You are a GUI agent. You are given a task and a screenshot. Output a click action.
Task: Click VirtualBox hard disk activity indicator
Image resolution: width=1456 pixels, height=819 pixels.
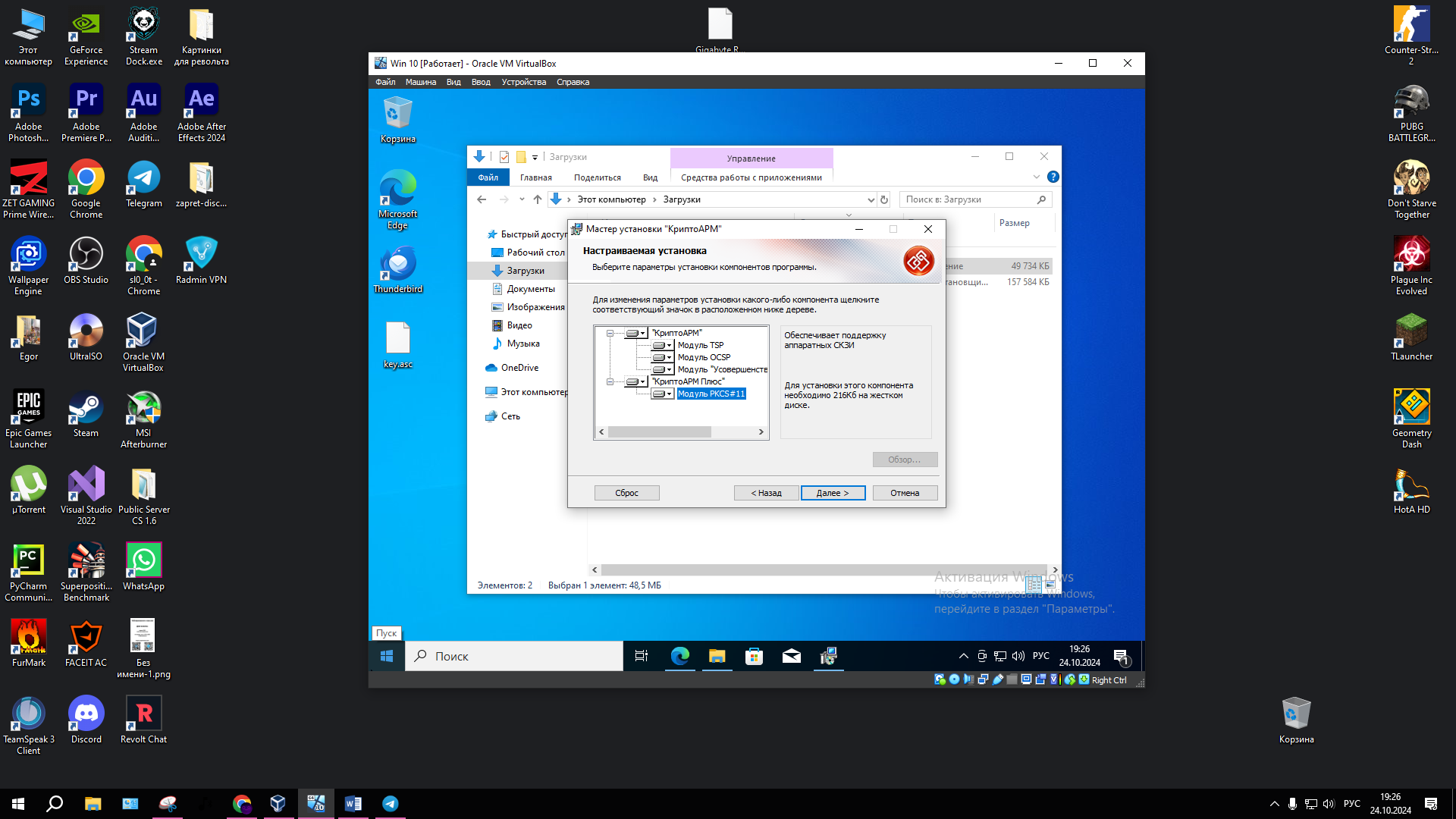940,679
